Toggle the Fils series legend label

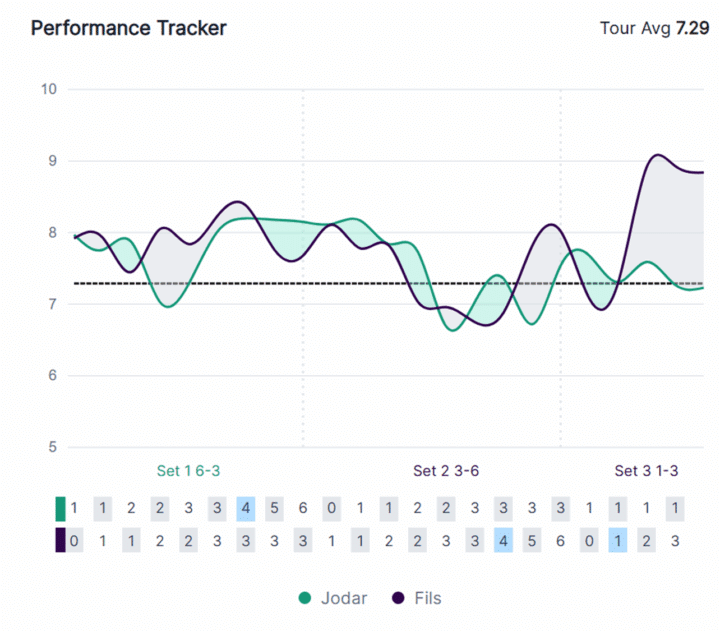(426, 598)
